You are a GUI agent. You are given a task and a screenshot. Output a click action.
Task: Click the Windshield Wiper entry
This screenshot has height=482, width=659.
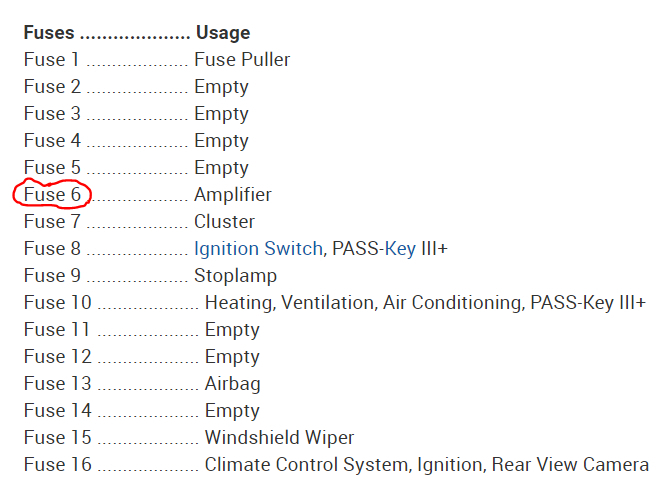(279, 438)
